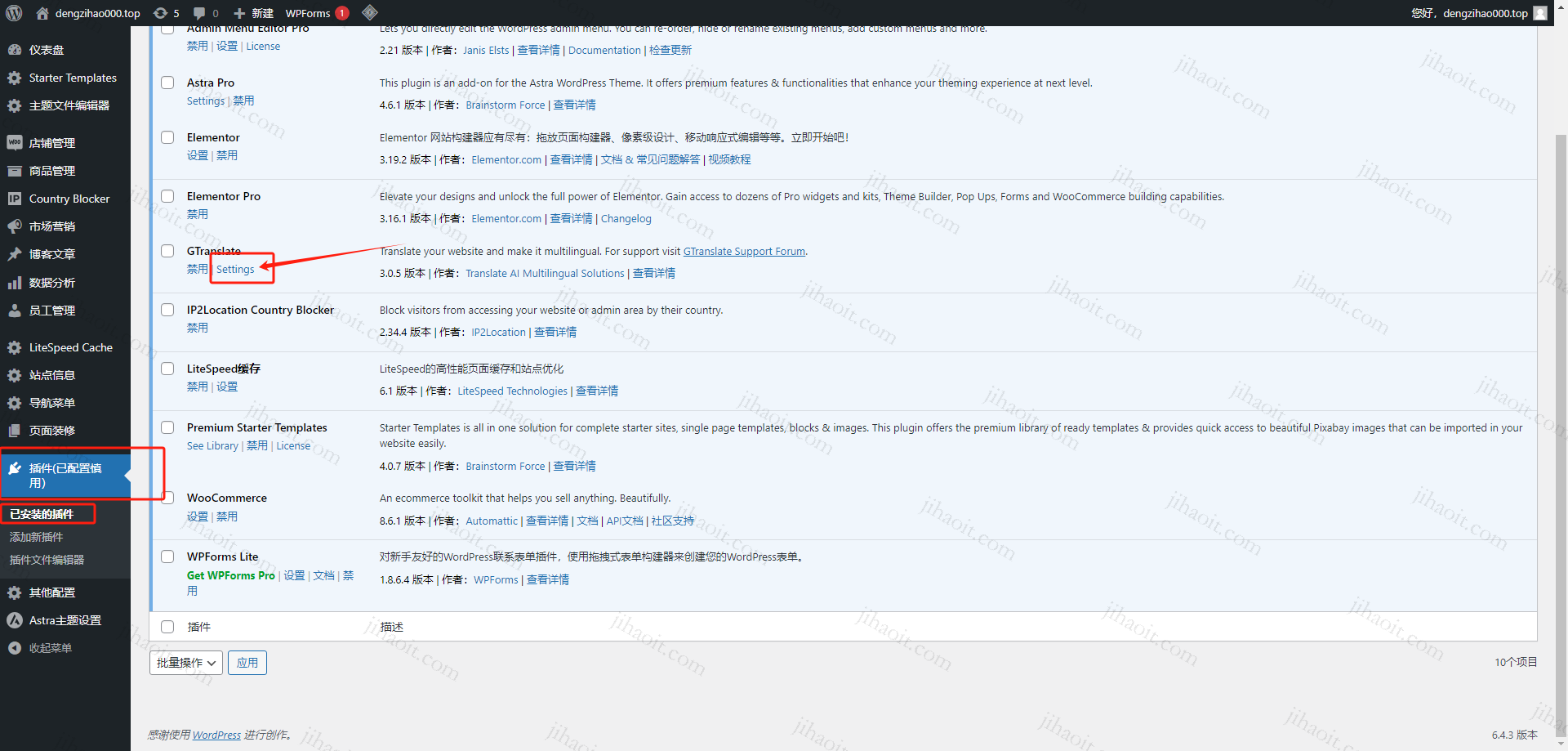Viewport: 1568px width, 751px height.
Task: Open the updates icon showing 5
Action: coord(161,13)
